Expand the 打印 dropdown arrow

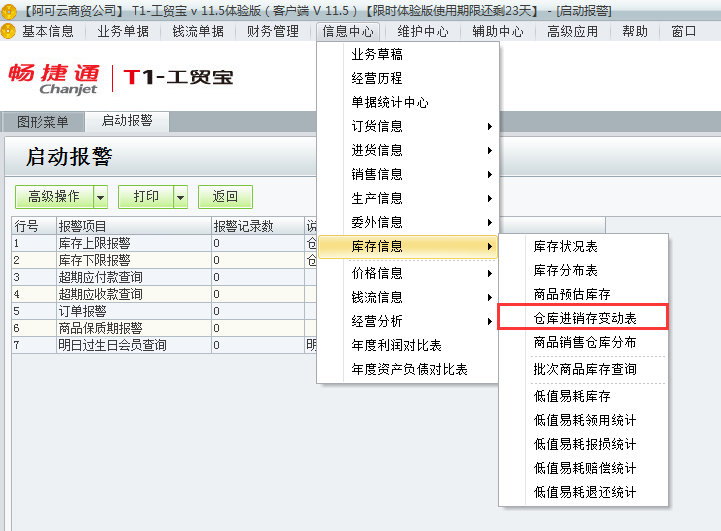pyautogui.click(x=181, y=197)
